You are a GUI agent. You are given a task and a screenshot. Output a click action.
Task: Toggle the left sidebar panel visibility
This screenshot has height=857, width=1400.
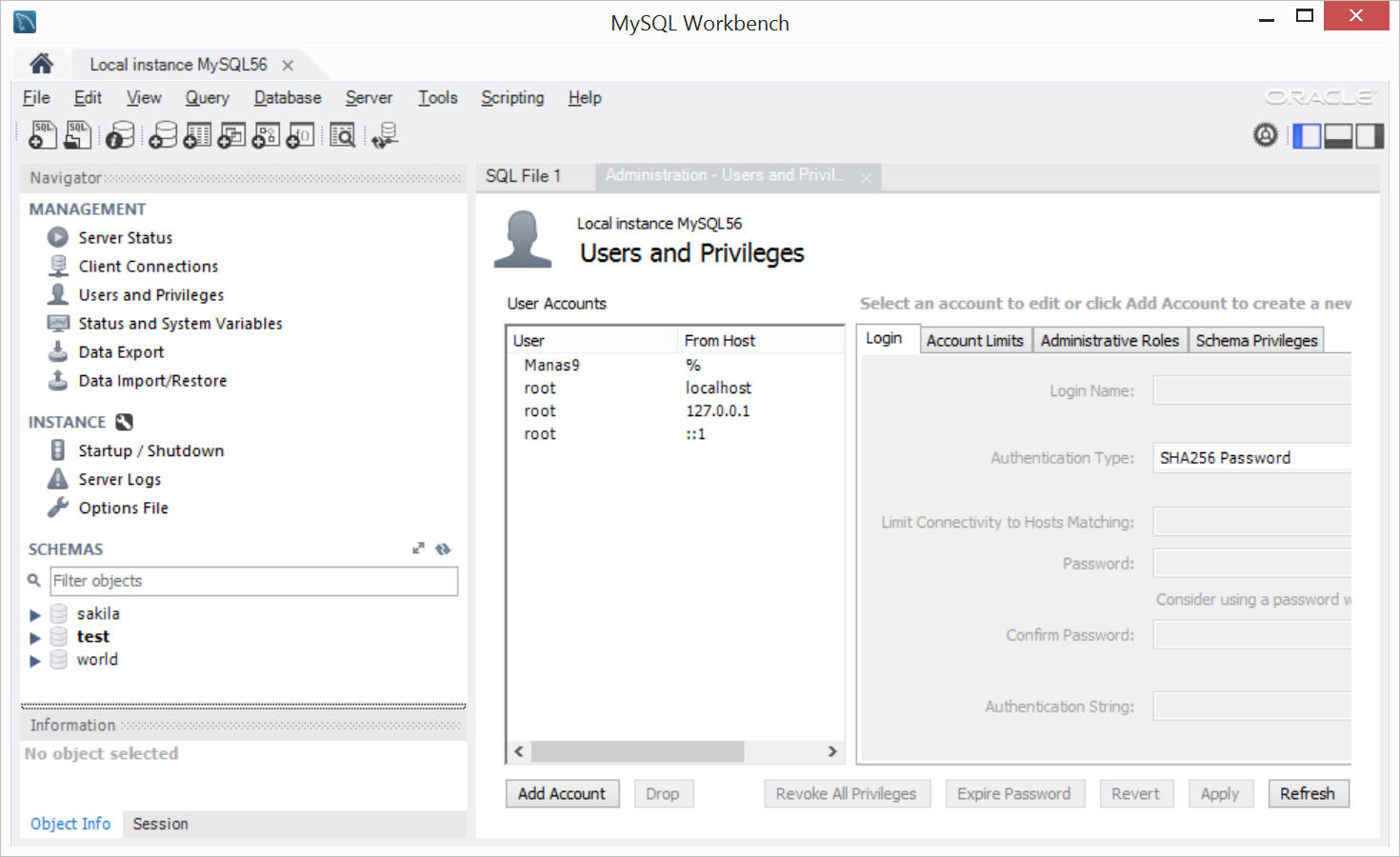(1307, 135)
